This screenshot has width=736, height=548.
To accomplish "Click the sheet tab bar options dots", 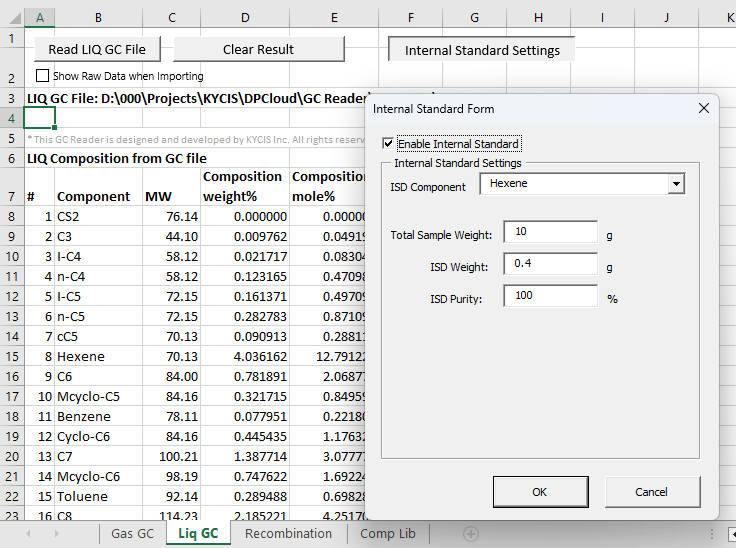I will pos(712,534).
